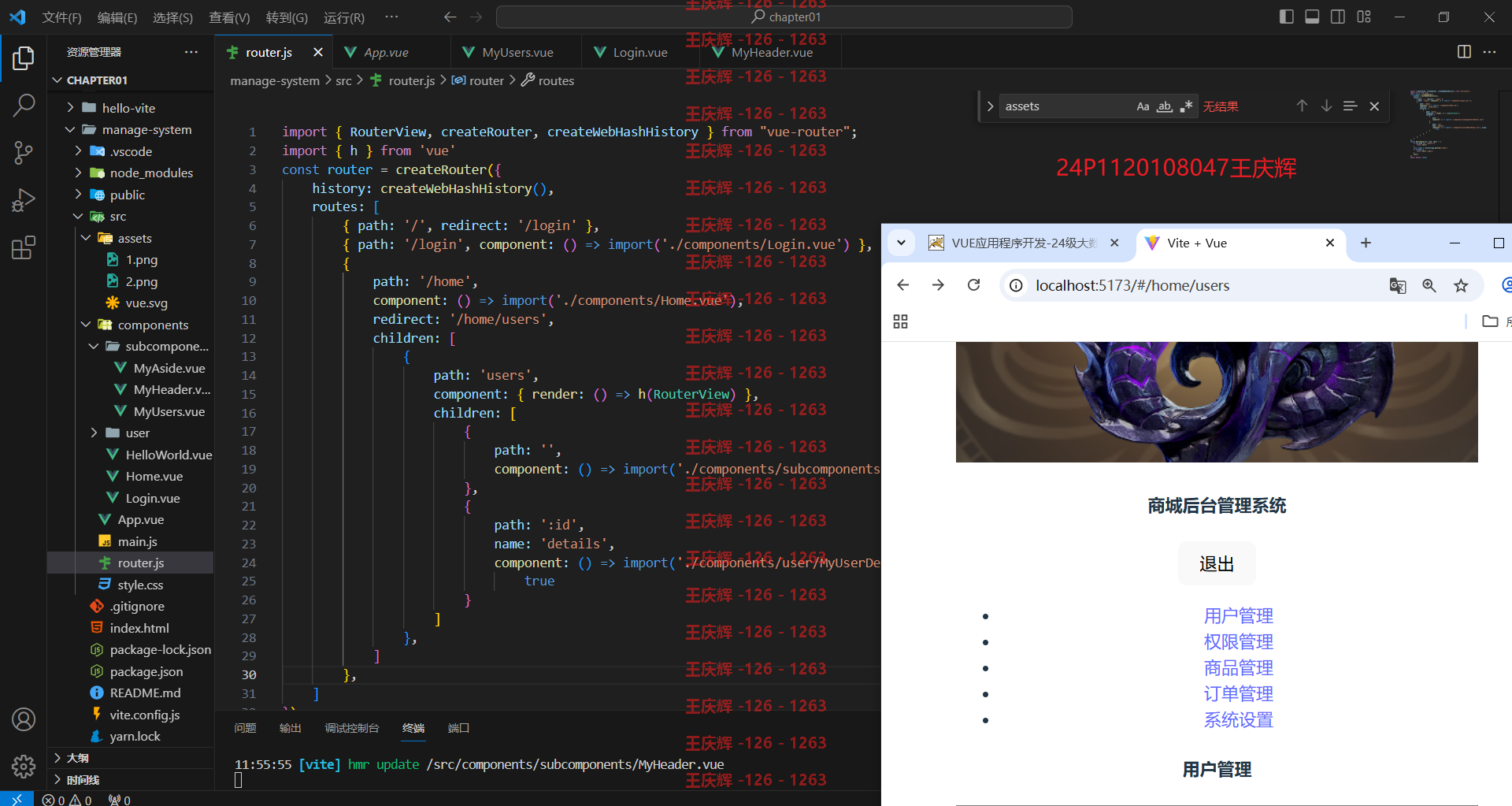Toggle Use Regular Expression in find widget
The height and width of the screenshot is (806, 1512).
(x=1186, y=106)
